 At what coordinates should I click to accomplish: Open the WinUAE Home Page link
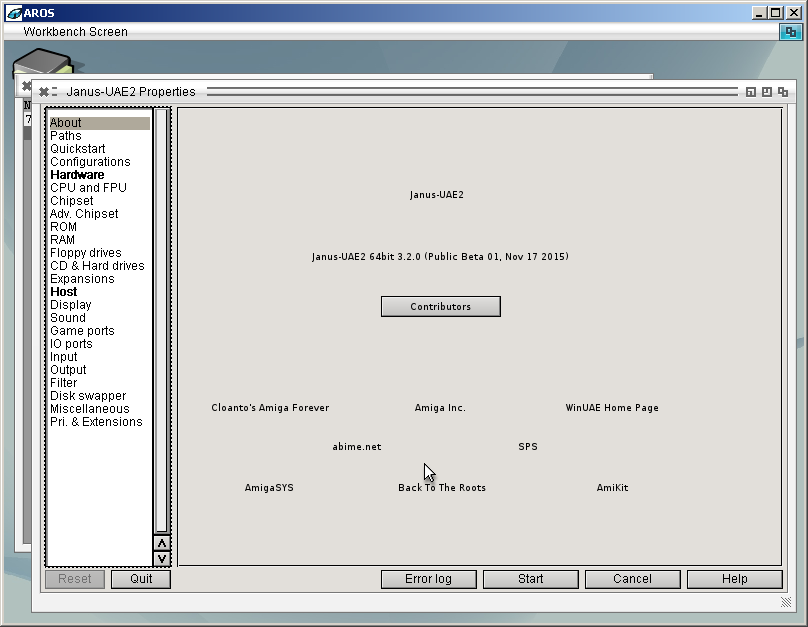612,408
